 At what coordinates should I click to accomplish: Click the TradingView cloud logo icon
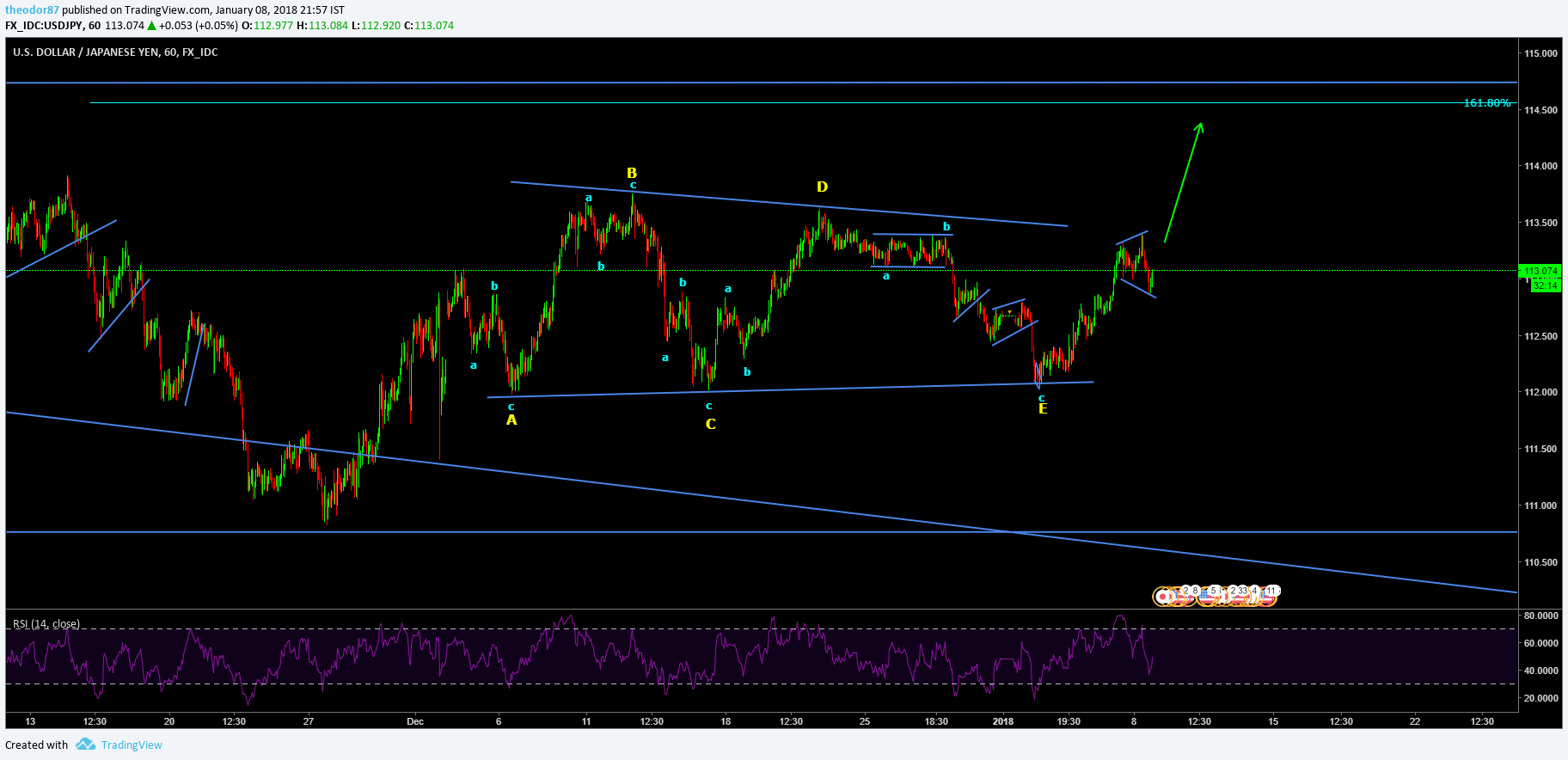click(x=85, y=745)
